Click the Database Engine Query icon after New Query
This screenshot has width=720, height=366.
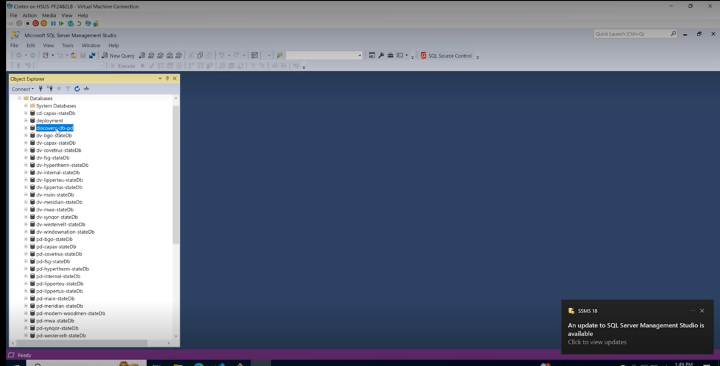tap(142, 56)
